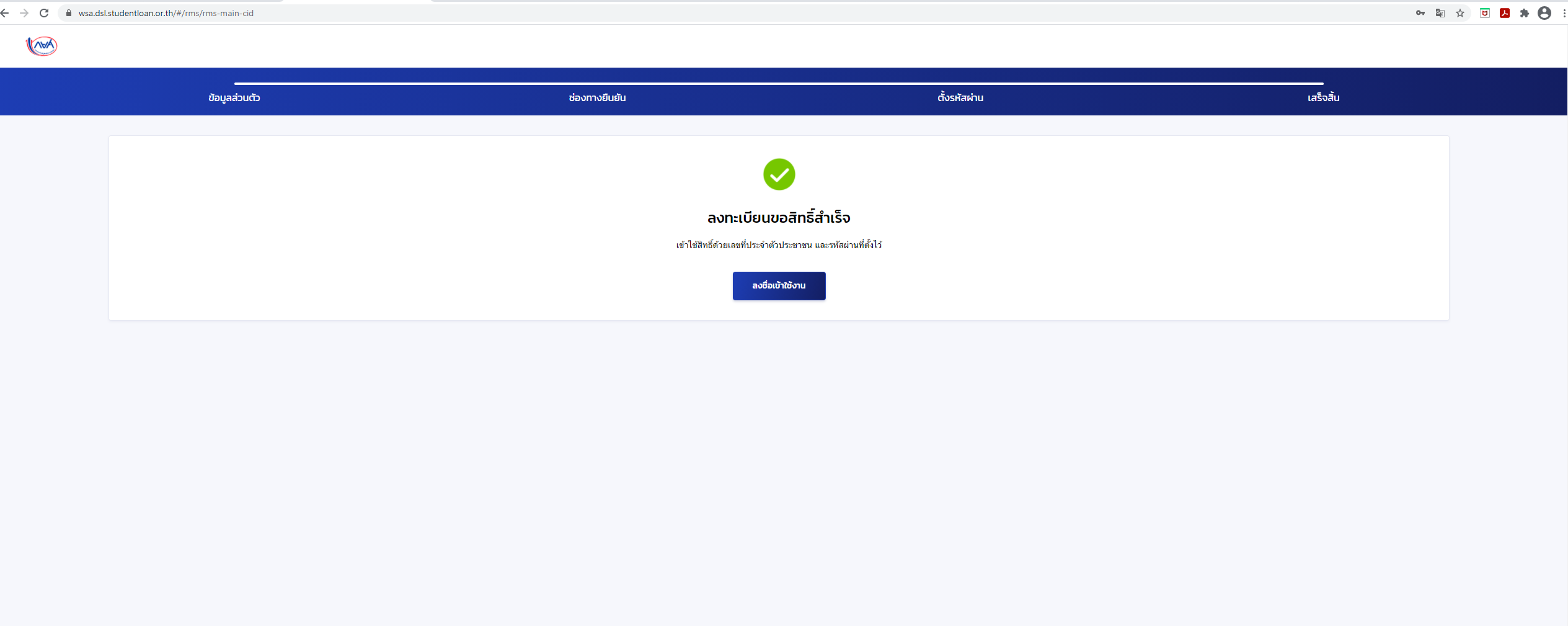The height and width of the screenshot is (626, 1568).
Task: Bookmark this page with the star icon
Action: pyautogui.click(x=1460, y=13)
